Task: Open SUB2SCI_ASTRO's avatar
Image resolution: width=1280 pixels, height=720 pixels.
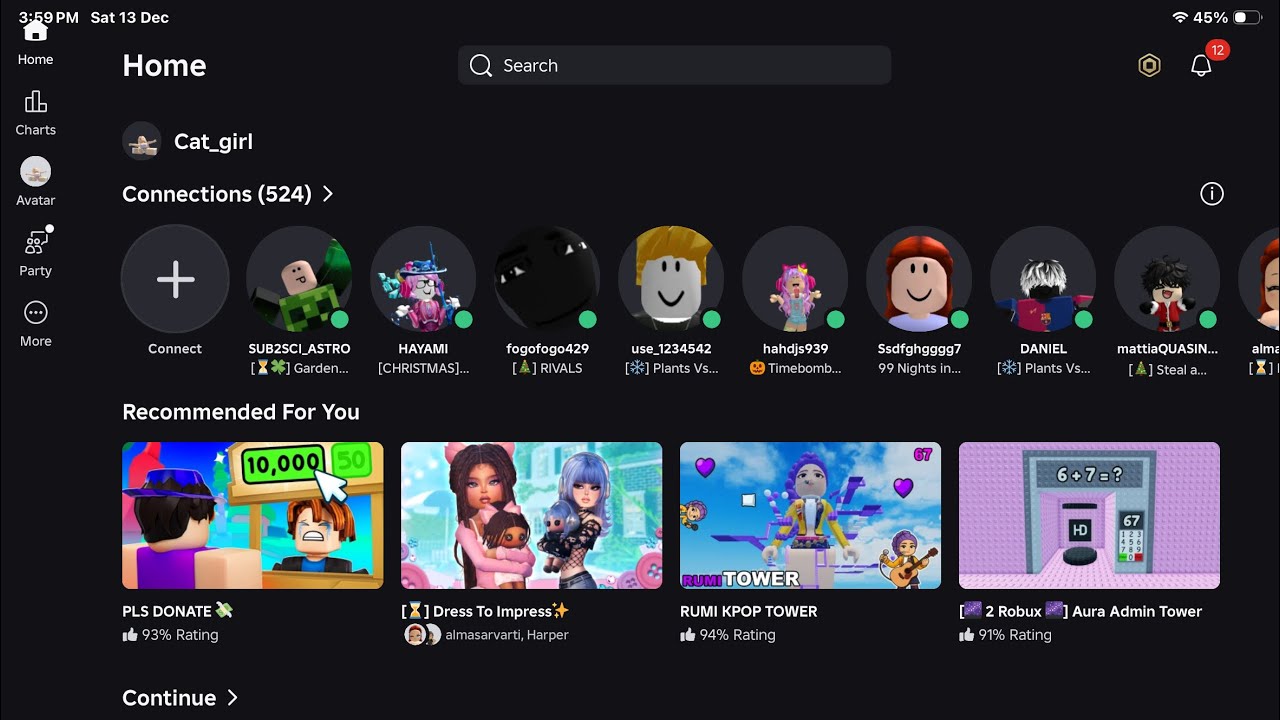Action: [299, 279]
